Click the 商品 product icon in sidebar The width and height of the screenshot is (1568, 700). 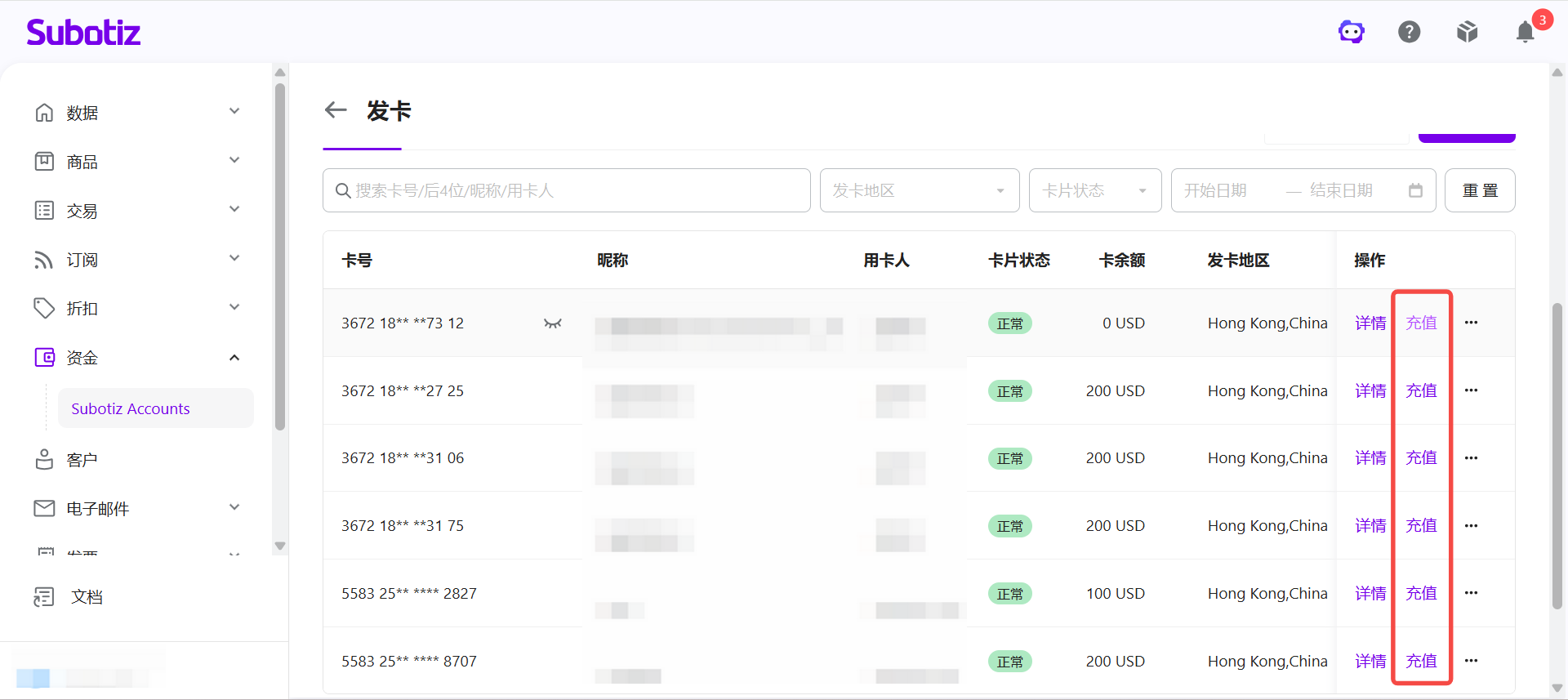pos(44,161)
